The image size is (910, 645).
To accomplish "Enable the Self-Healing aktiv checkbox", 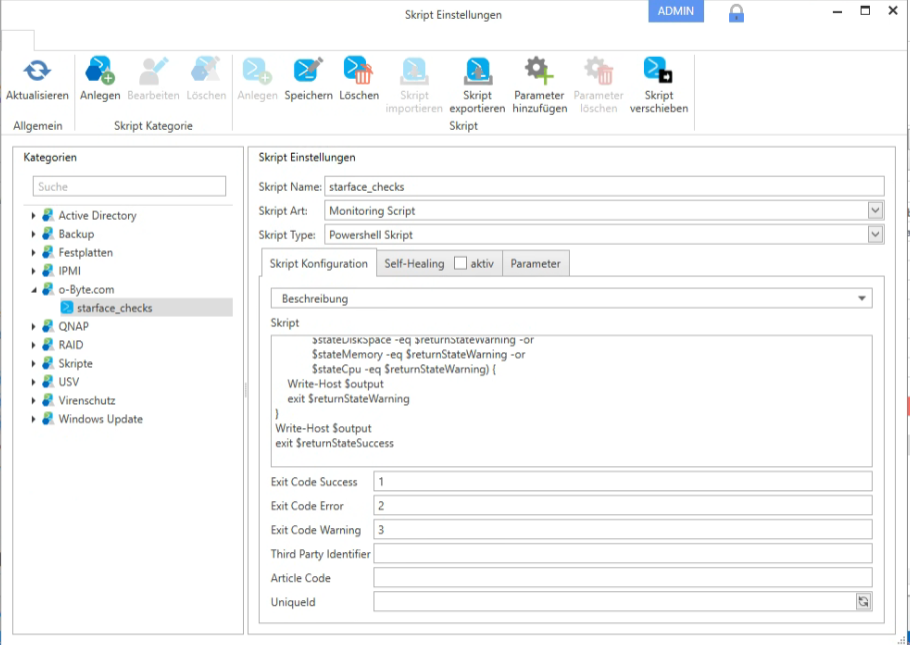I will (x=460, y=264).
